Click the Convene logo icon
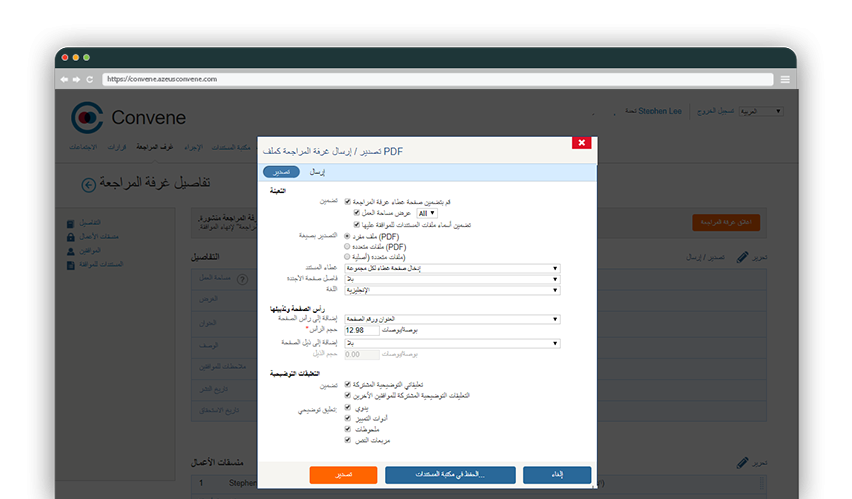Screen dimensions: 852x499 87,117
